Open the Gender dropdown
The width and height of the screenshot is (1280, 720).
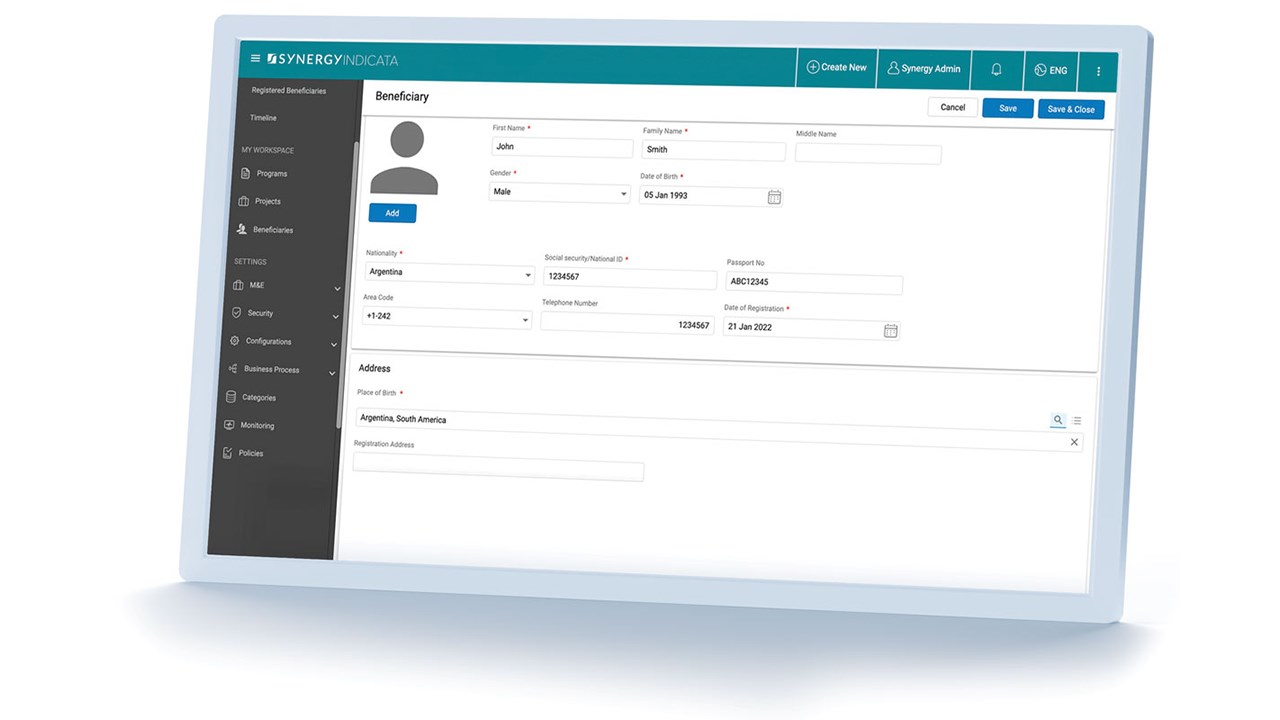coord(559,192)
